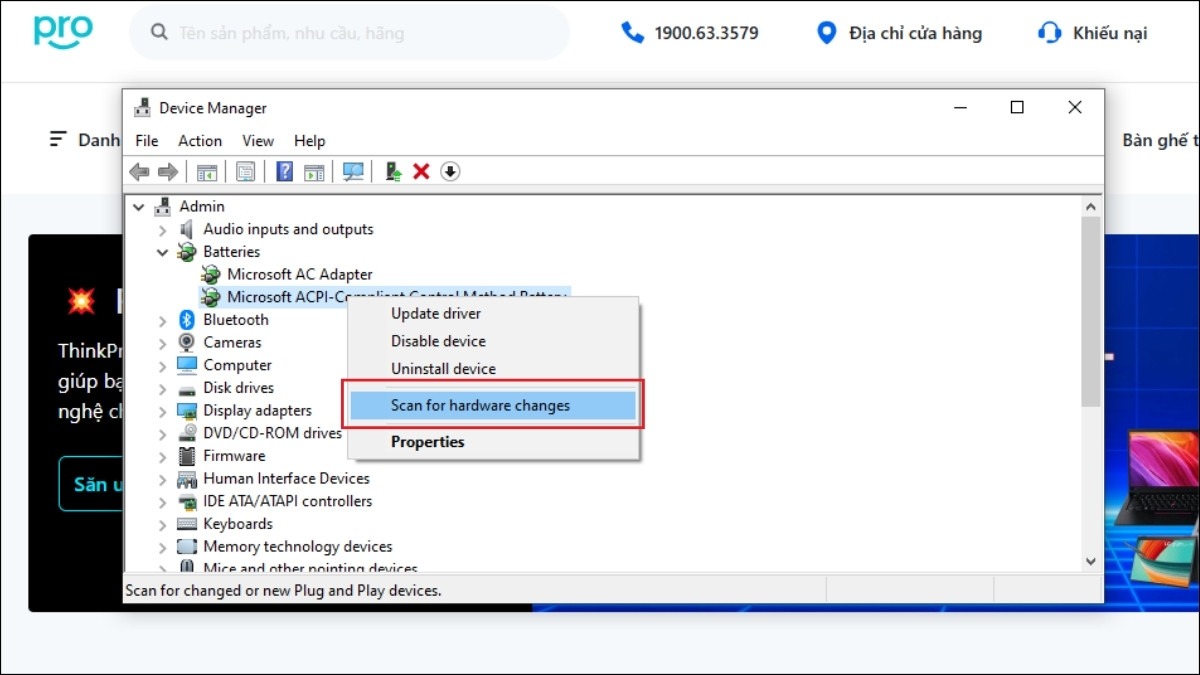The width and height of the screenshot is (1200, 675).
Task: Click the device tree vertical scrollbar thumb
Action: tap(1091, 311)
